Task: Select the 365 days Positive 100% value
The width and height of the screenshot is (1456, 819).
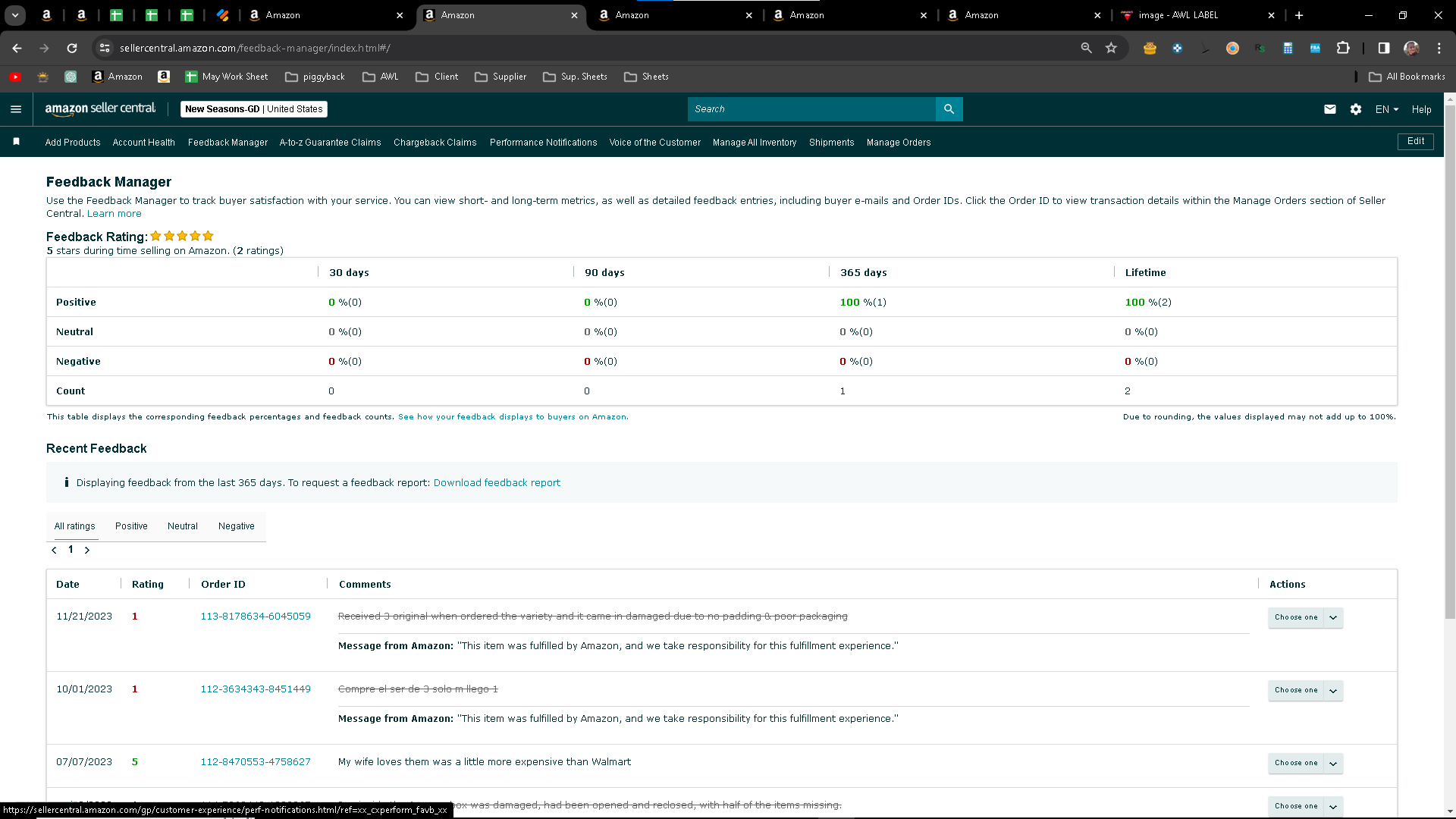Action: (863, 303)
